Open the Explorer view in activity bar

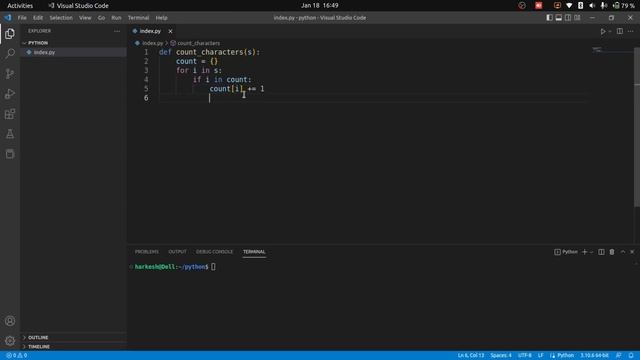(10, 33)
